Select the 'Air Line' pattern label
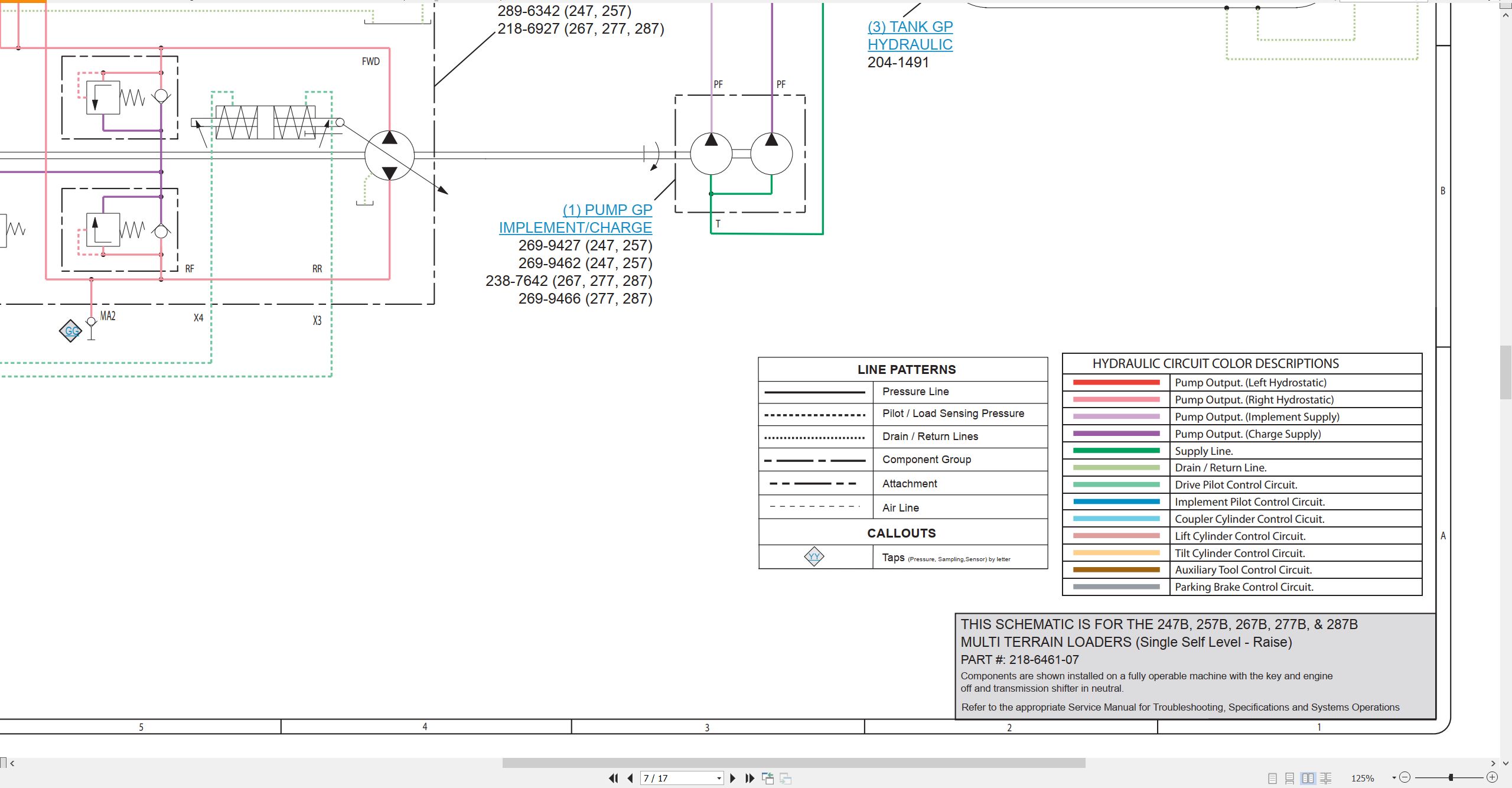 pyautogui.click(x=901, y=508)
